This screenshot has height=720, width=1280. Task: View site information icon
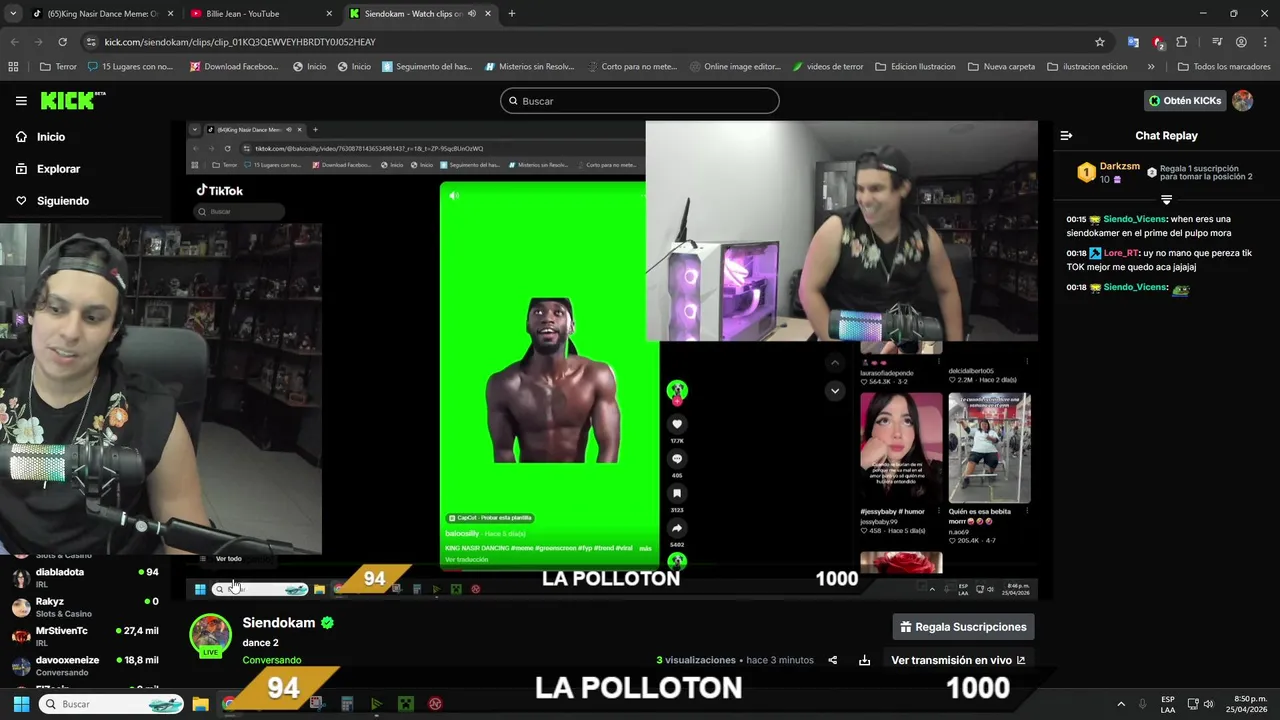[x=91, y=42]
